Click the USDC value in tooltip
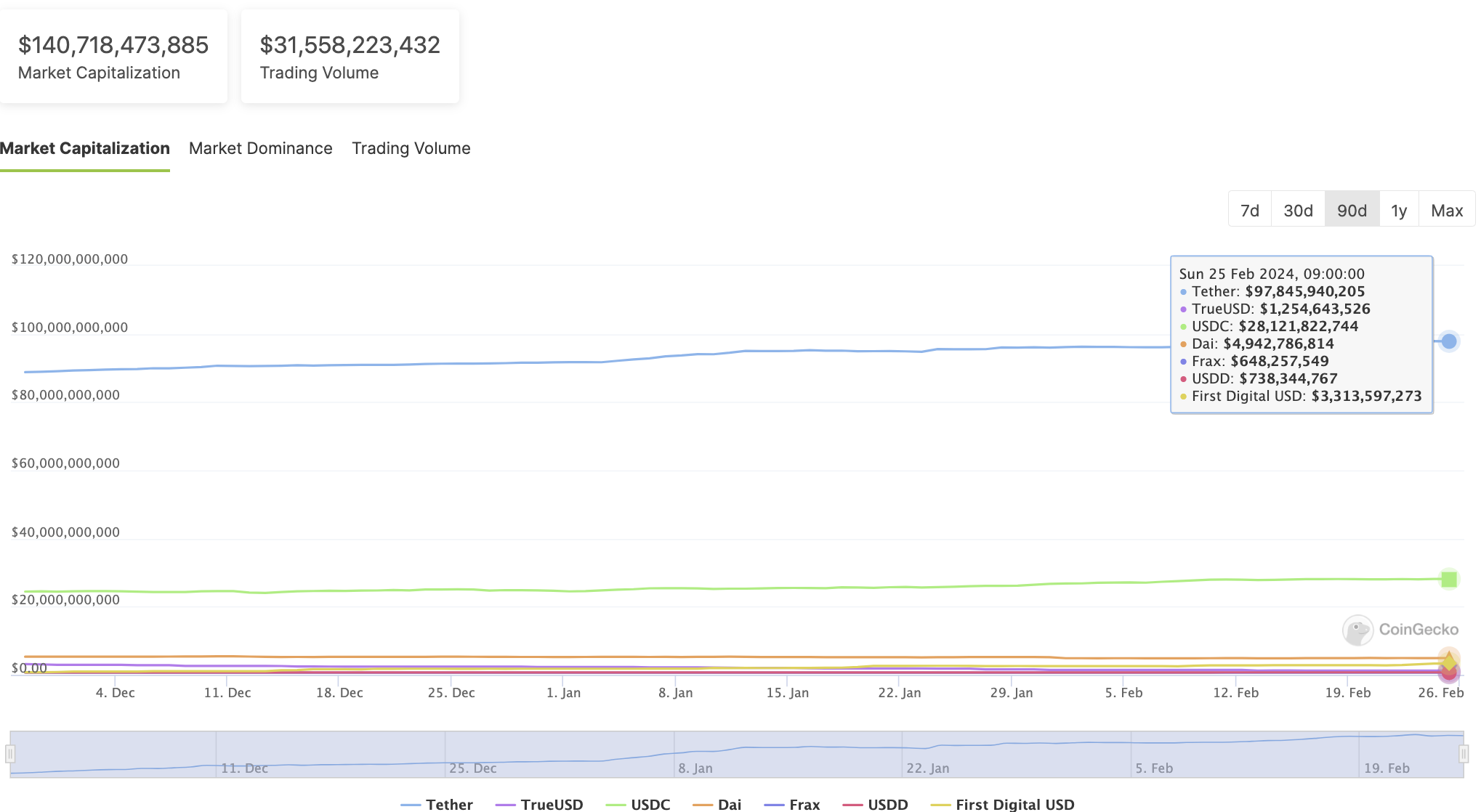The width and height of the screenshot is (1481, 812). [x=1299, y=326]
